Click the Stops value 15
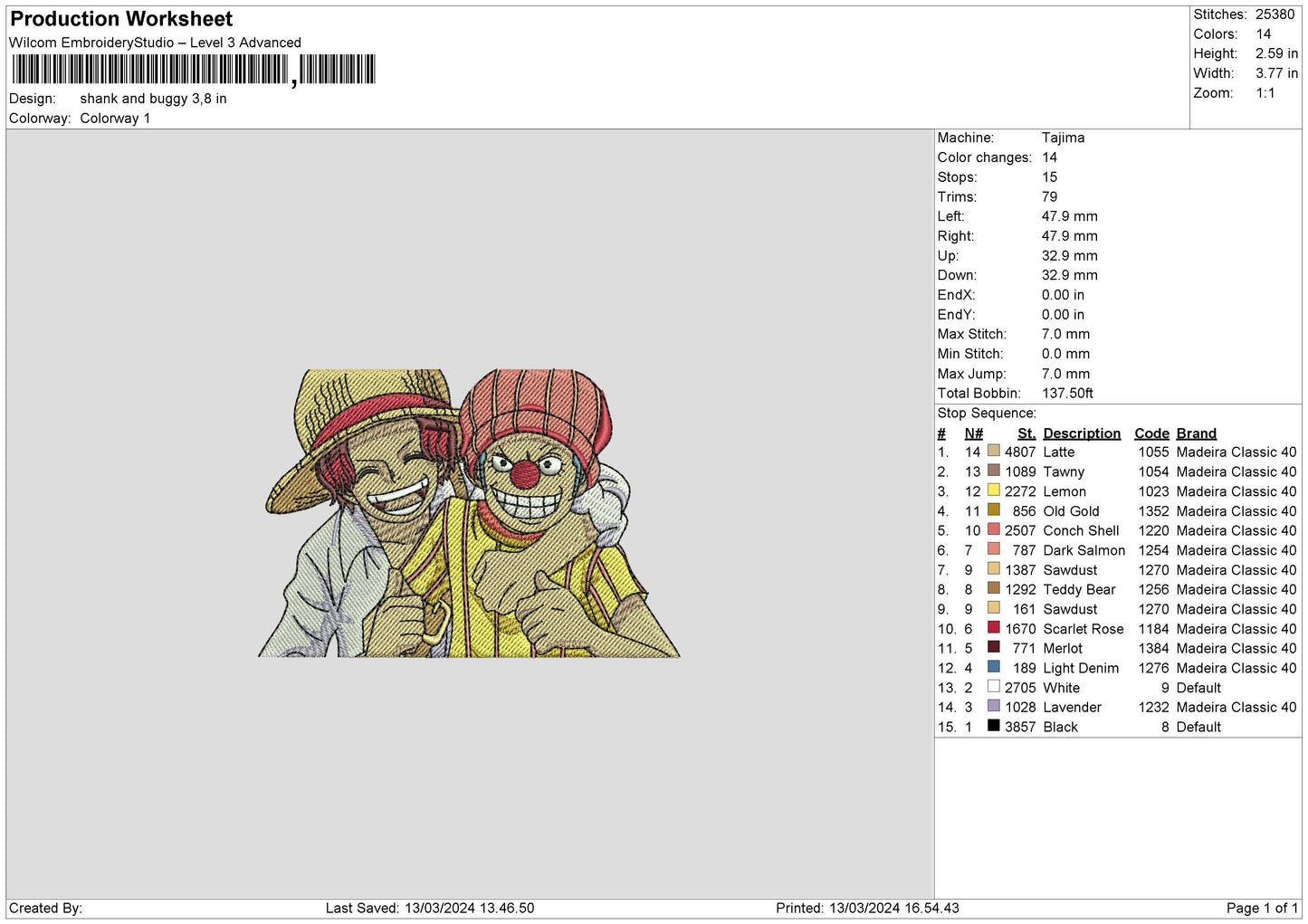 point(1049,177)
